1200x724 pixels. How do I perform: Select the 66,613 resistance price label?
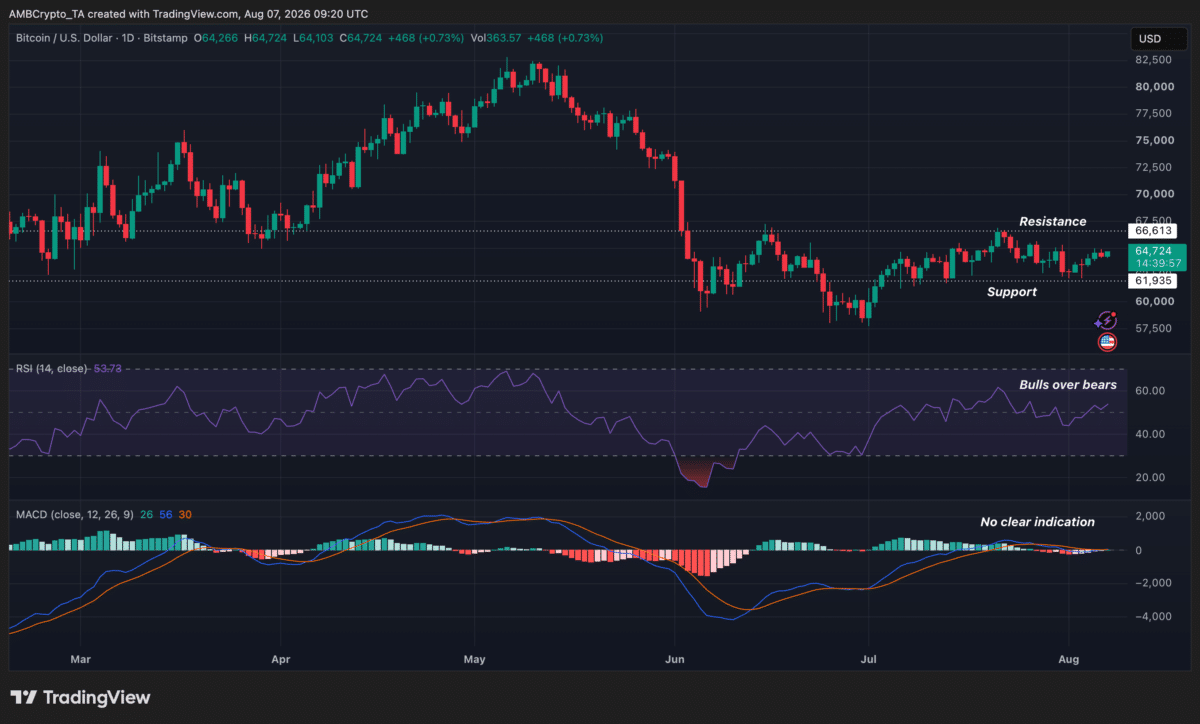pos(1152,230)
